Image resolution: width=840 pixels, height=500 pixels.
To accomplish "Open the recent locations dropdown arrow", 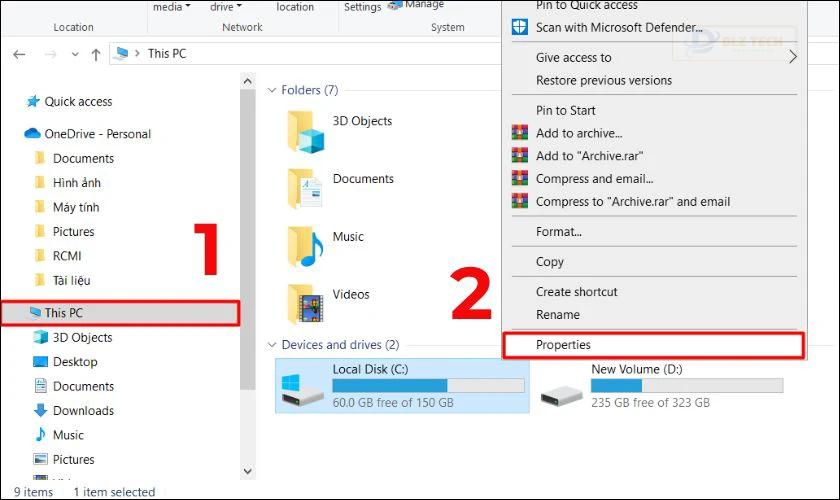I will (75, 54).
